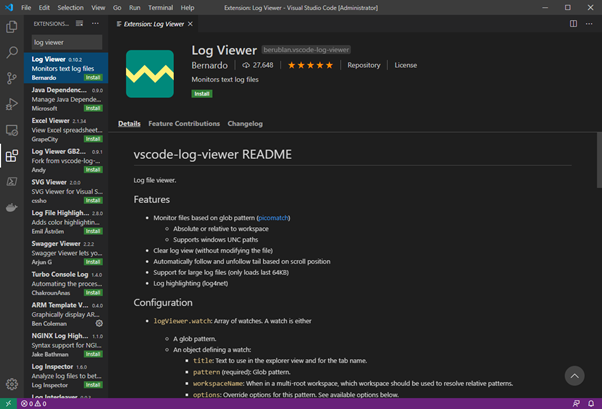Image resolution: width=602 pixels, height=409 pixels.
Task: Open the Search view in activity bar
Action: pos(12,52)
